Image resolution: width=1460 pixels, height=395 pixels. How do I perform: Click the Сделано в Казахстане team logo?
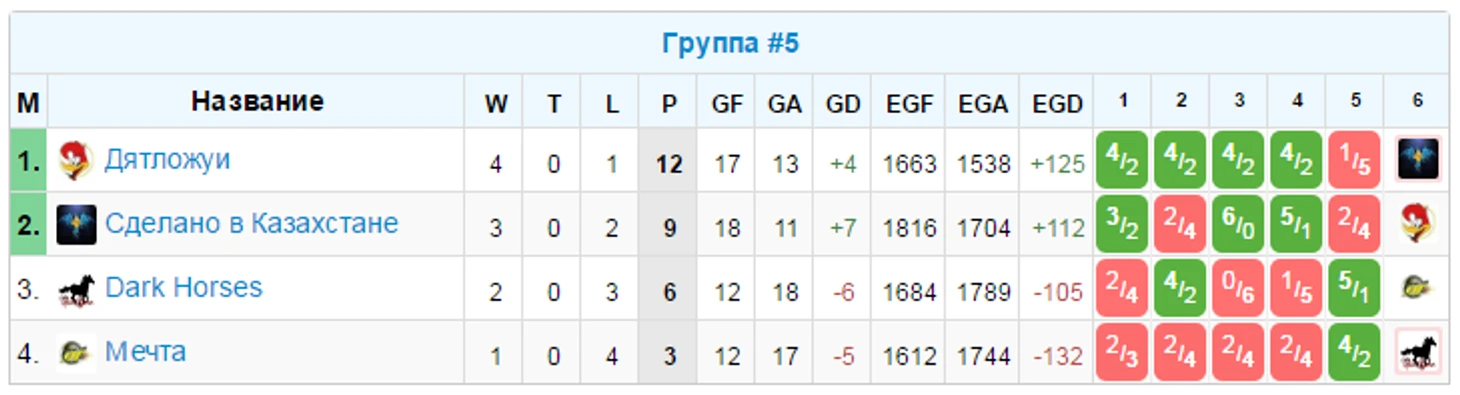coord(76,224)
